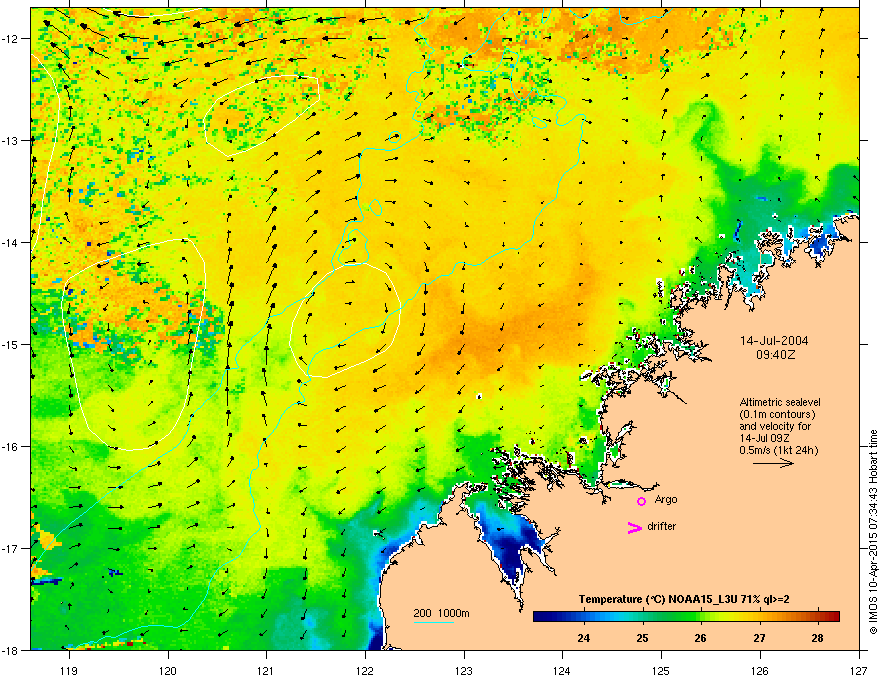This screenshot has height=680, width=880.
Task: Click the longitude axis label '122'
Action: pyautogui.click(x=365, y=670)
